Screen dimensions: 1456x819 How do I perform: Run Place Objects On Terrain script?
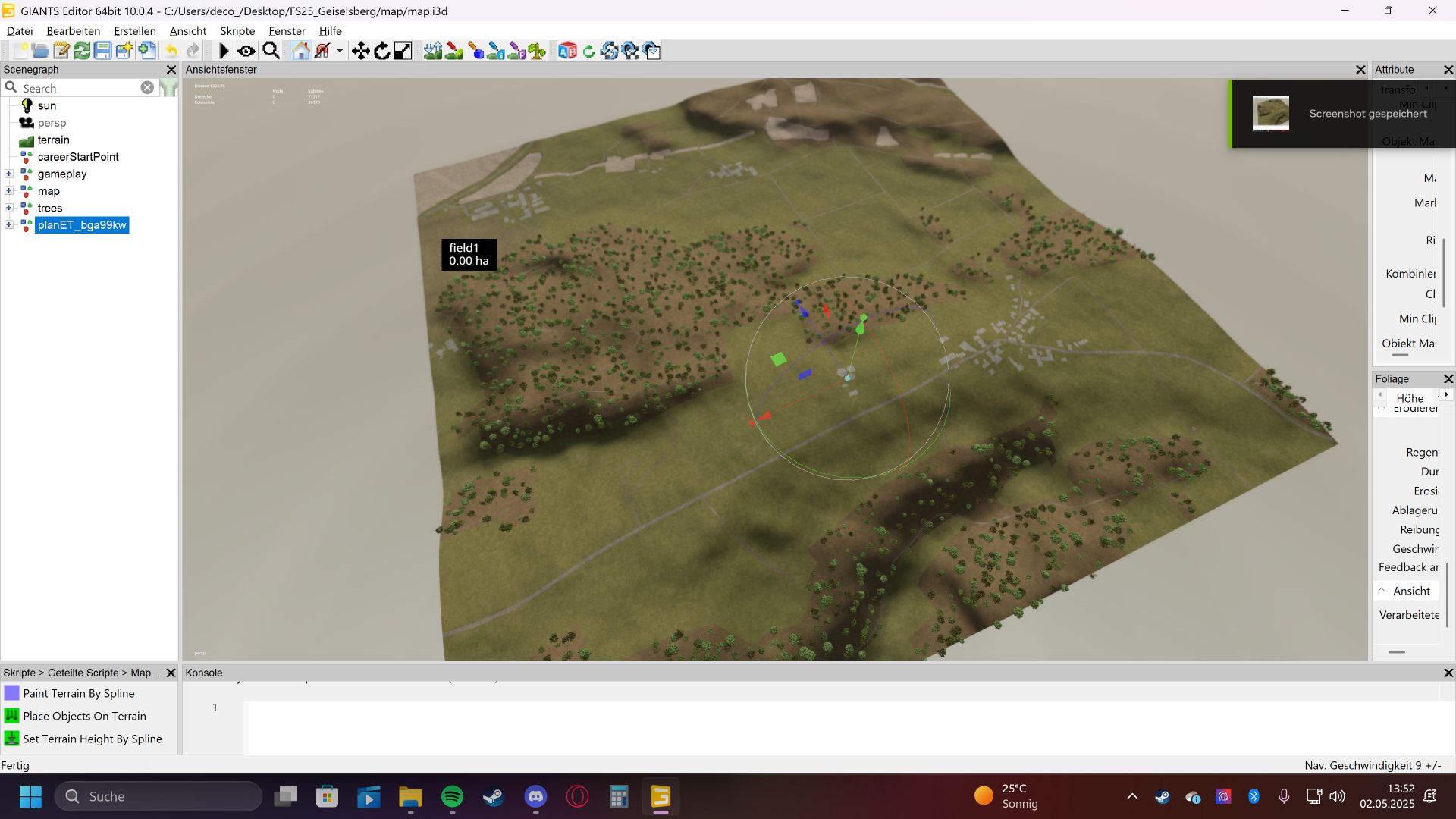[x=84, y=716]
